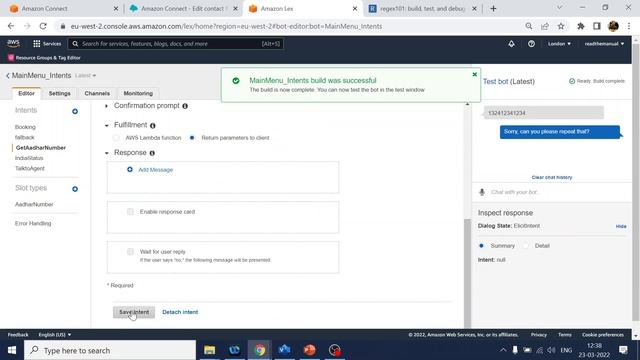Screen dimensions: 640x360
Task: Collapse the Response section
Action: pyautogui.click(x=107, y=153)
